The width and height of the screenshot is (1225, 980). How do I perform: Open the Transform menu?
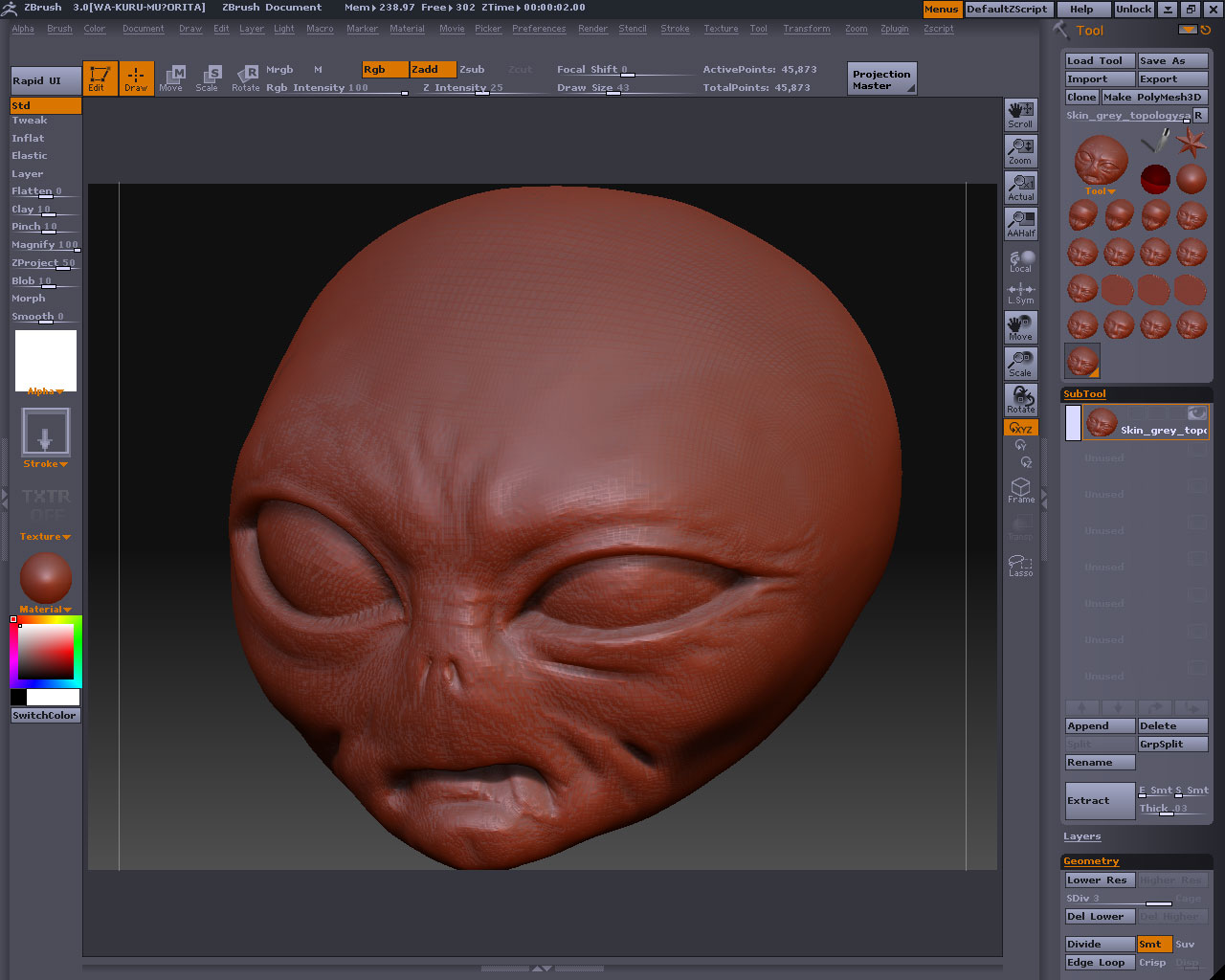point(806,29)
